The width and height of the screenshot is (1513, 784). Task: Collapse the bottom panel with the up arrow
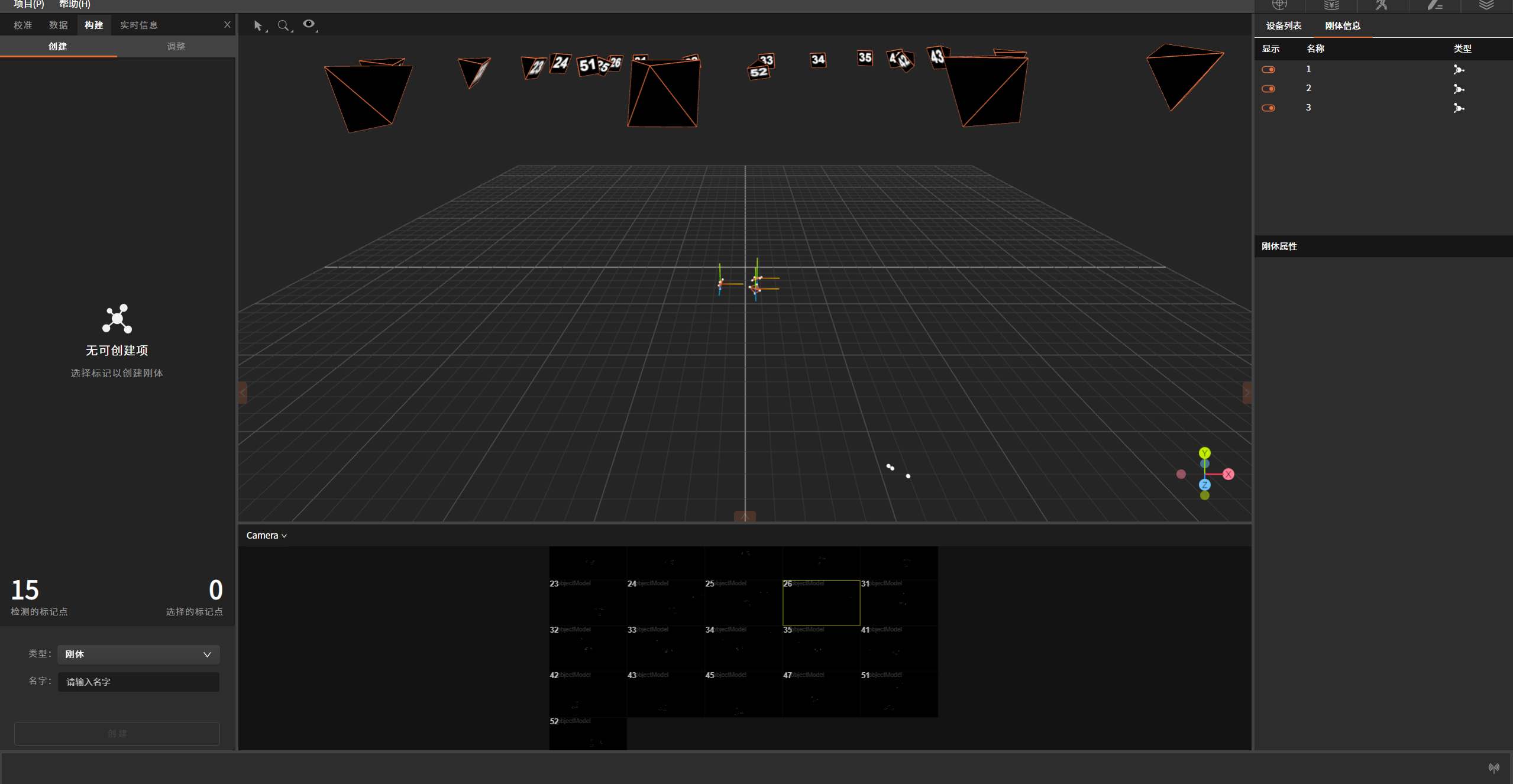745,516
